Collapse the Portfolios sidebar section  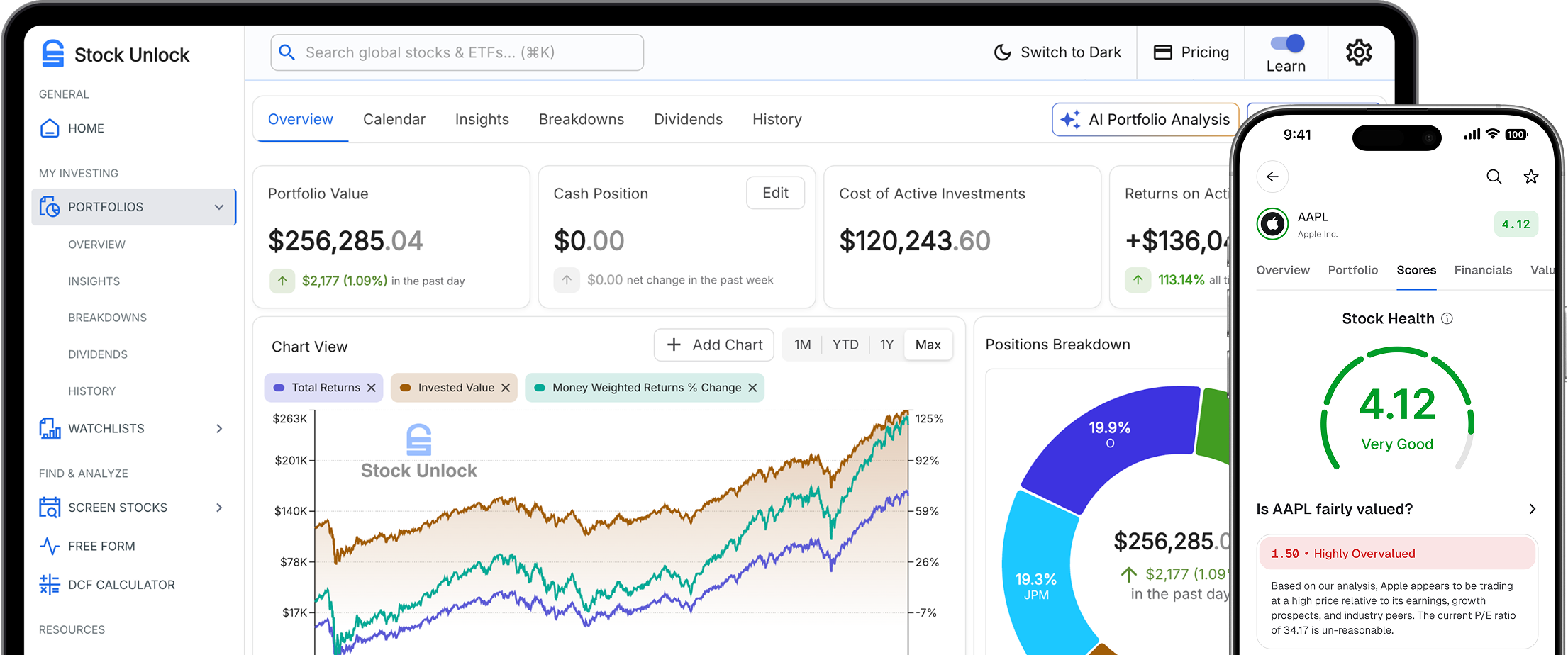pos(218,207)
